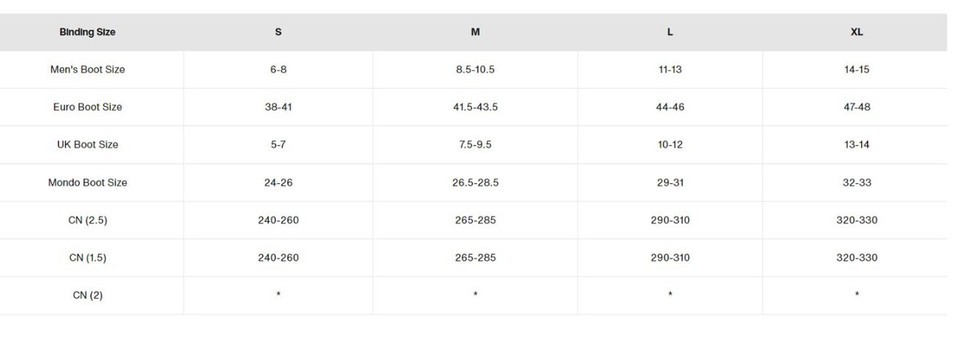Click the CN (2.5) row label

click(x=88, y=220)
